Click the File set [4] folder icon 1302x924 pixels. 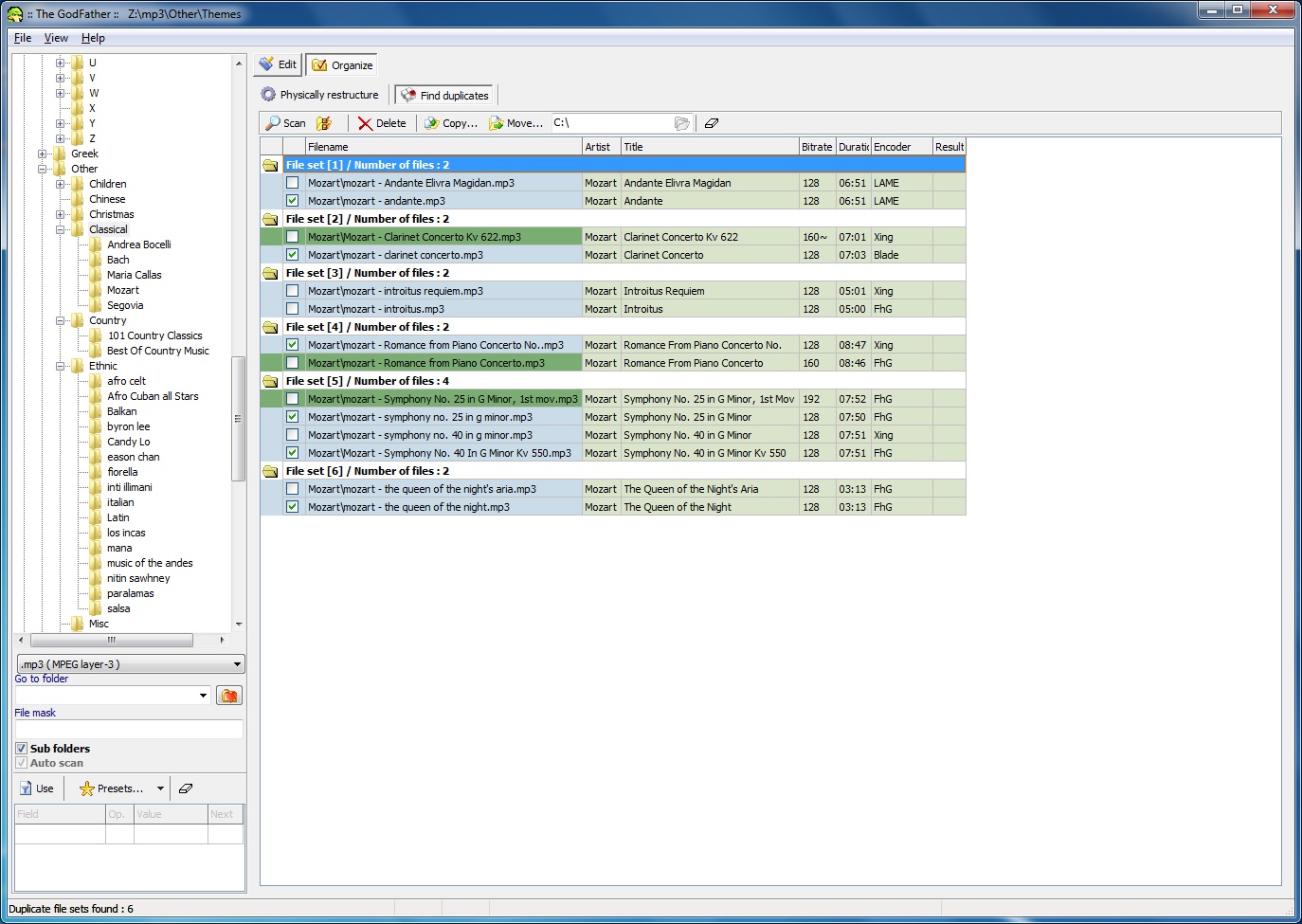point(271,327)
